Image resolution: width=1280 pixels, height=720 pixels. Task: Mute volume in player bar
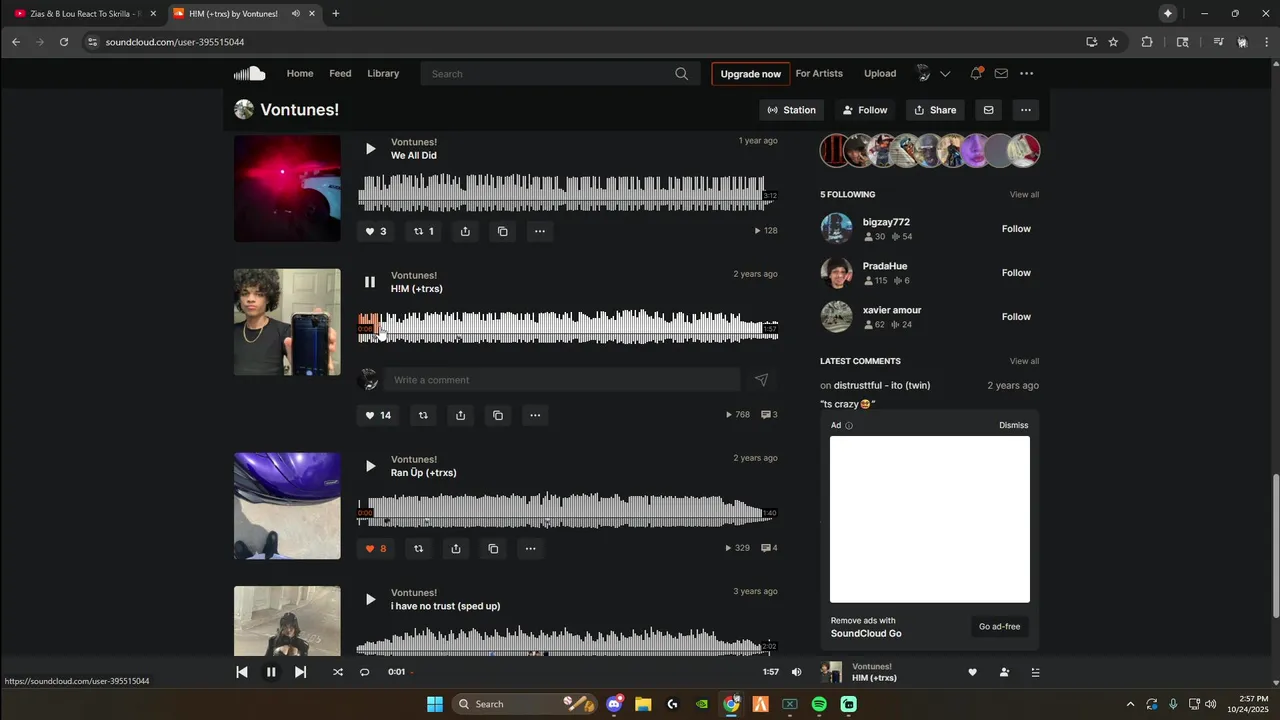[x=796, y=672]
